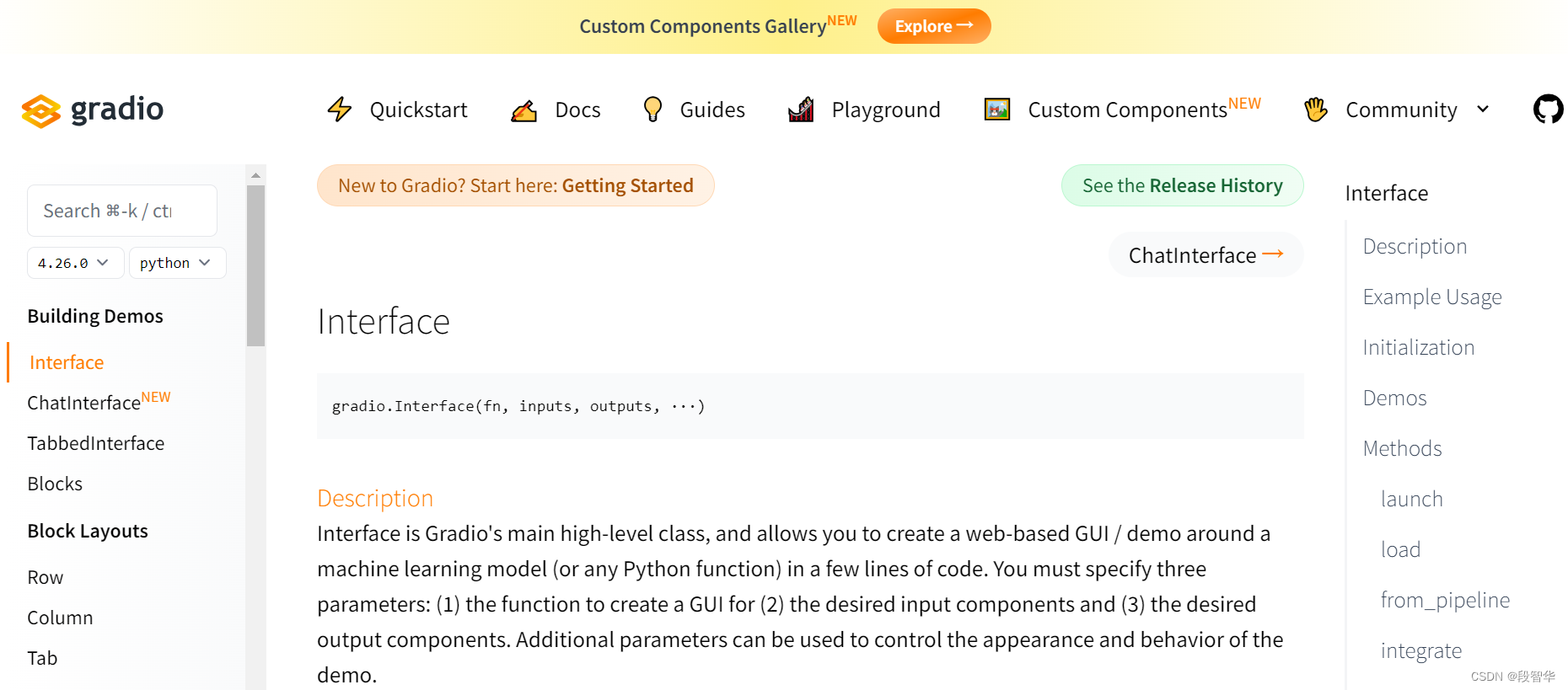Click the Community waving hand icon
The image size is (1568, 690).
(x=1315, y=110)
